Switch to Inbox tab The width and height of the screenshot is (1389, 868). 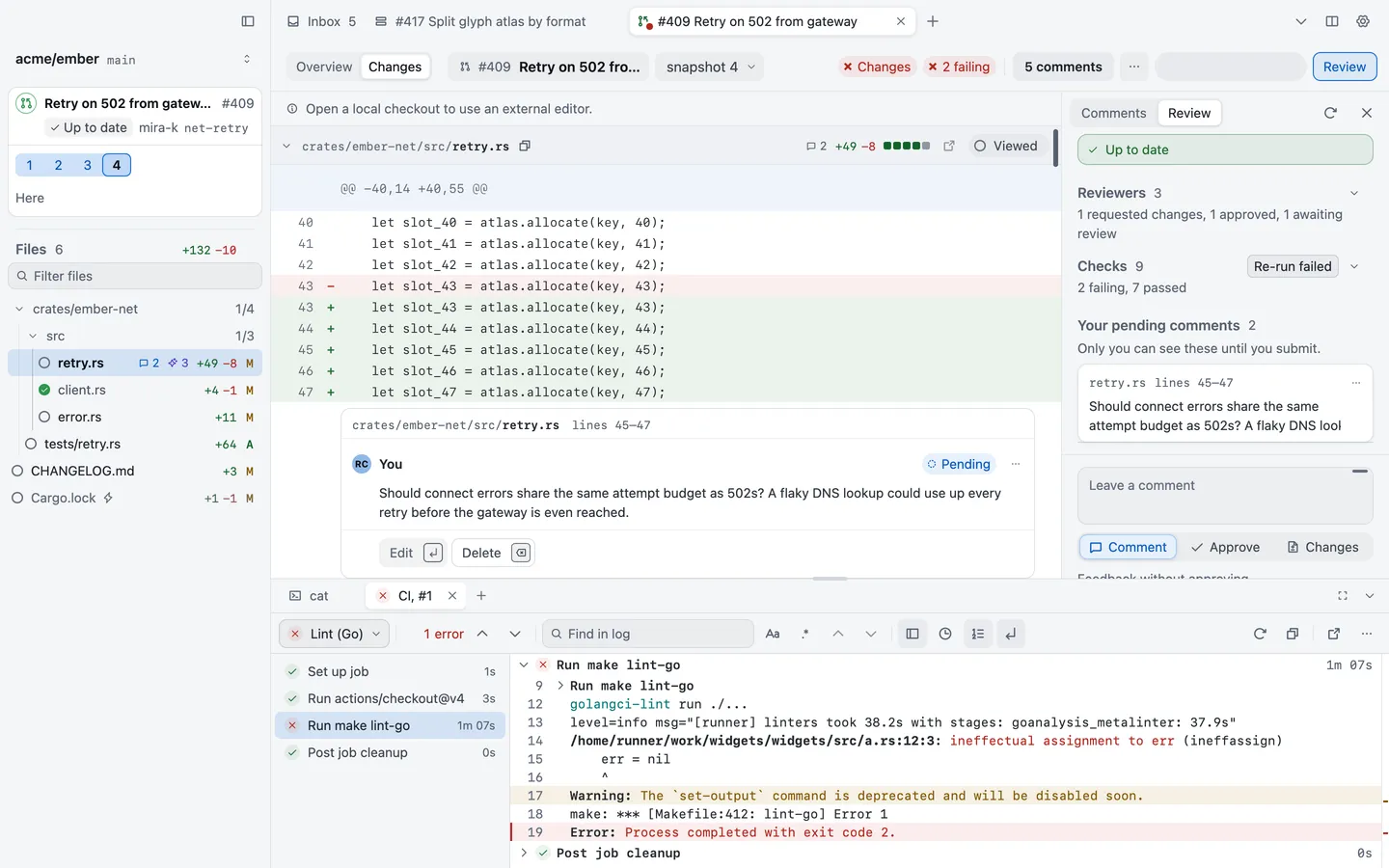click(322, 21)
